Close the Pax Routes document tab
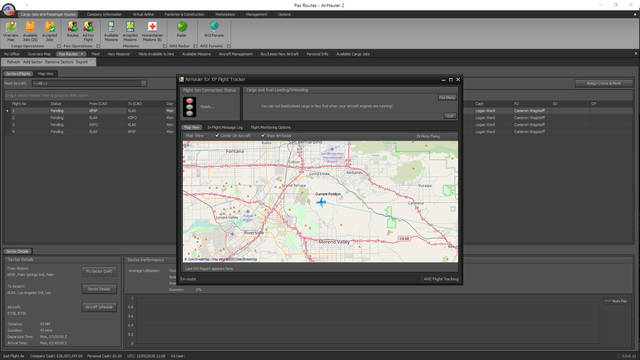The width and height of the screenshot is (640, 360). point(83,54)
